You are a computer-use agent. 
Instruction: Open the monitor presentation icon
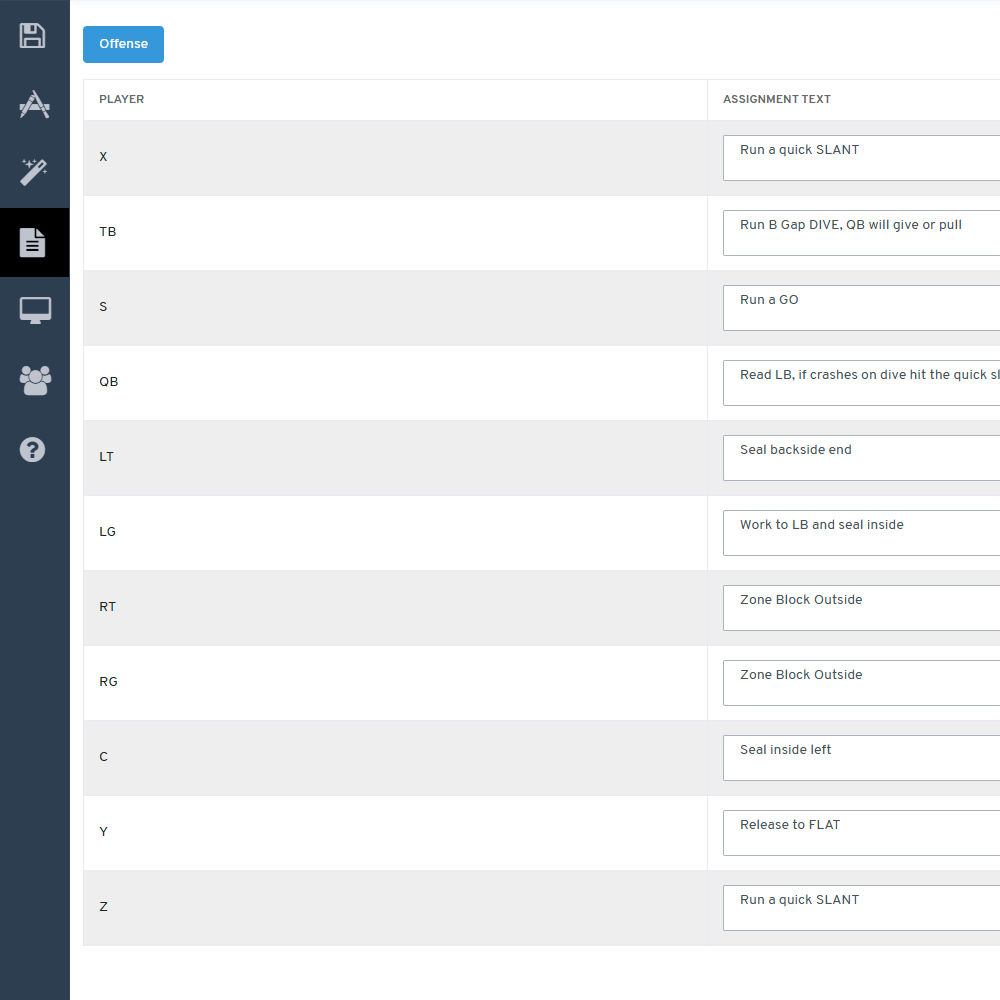[35, 311]
